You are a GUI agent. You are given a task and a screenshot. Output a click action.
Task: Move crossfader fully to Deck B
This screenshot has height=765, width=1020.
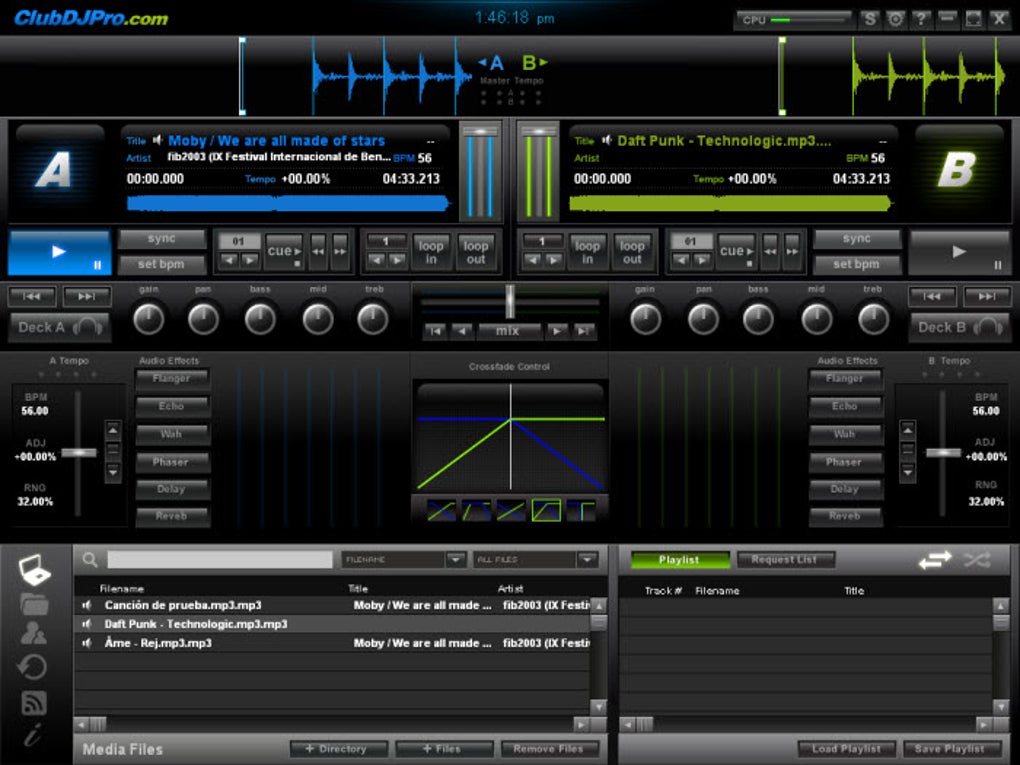coord(584,332)
